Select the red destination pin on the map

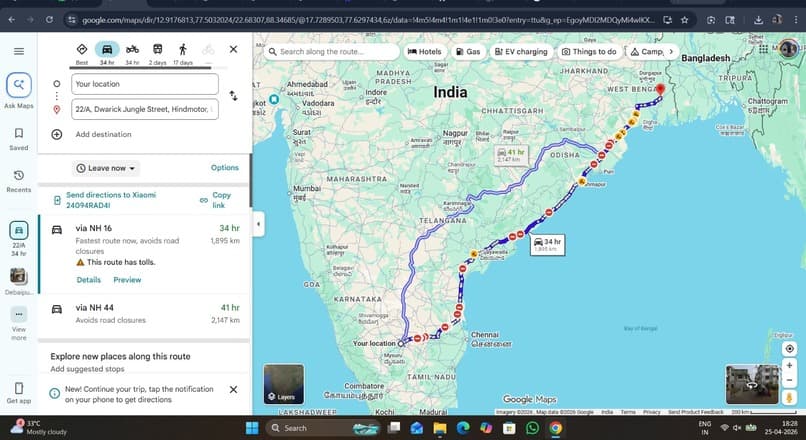(x=661, y=89)
